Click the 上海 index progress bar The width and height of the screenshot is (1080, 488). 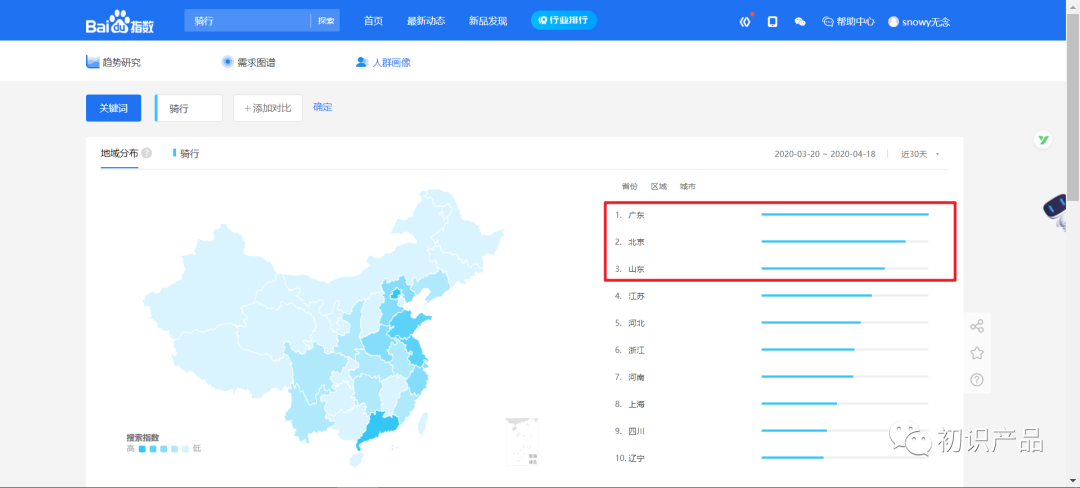click(845, 403)
